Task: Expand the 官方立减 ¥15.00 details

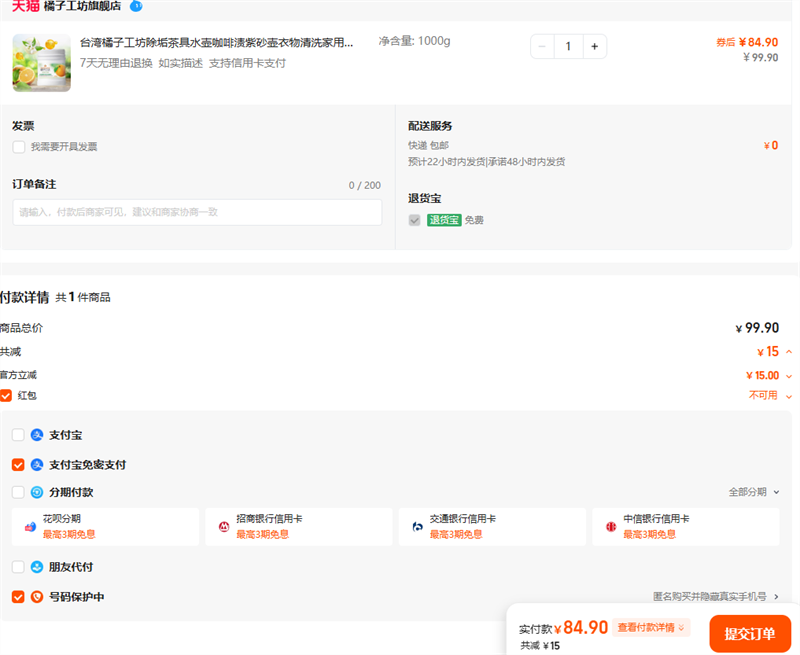Action: 788,376
